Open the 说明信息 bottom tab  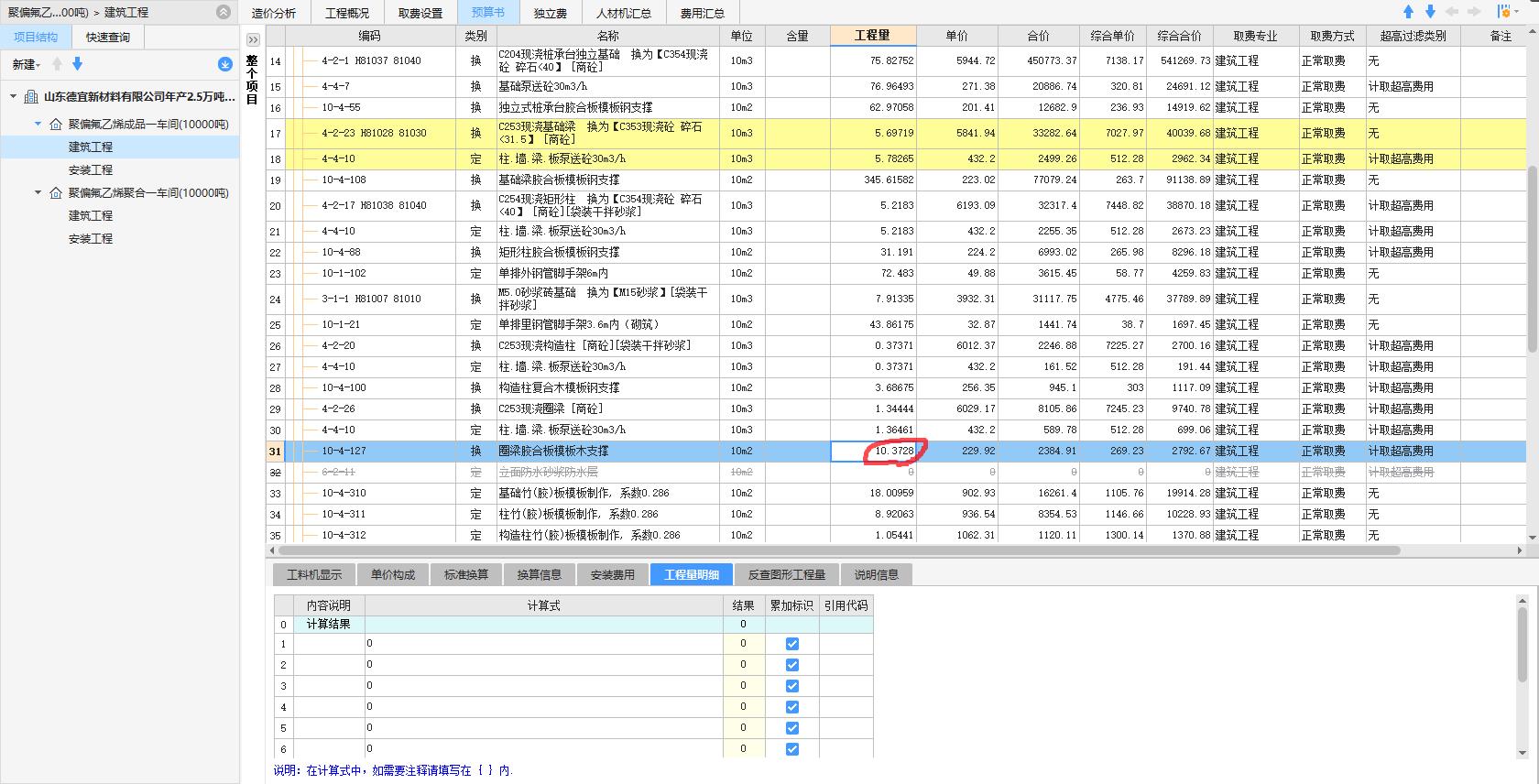[877, 574]
